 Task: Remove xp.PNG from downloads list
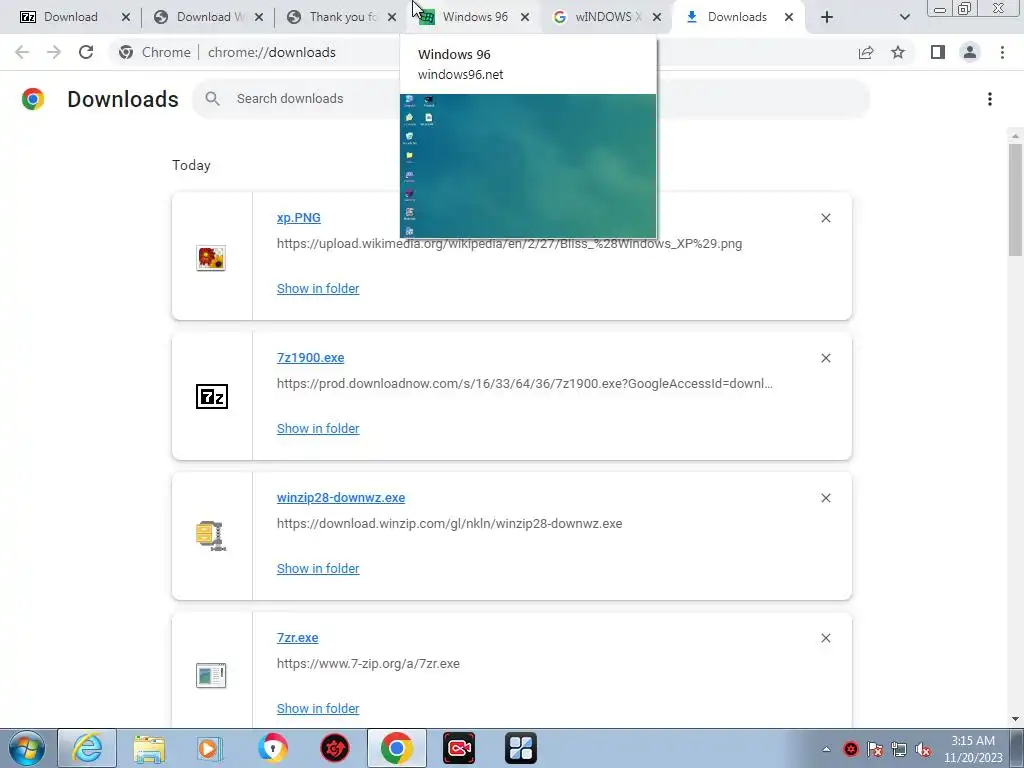pyautogui.click(x=826, y=218)
